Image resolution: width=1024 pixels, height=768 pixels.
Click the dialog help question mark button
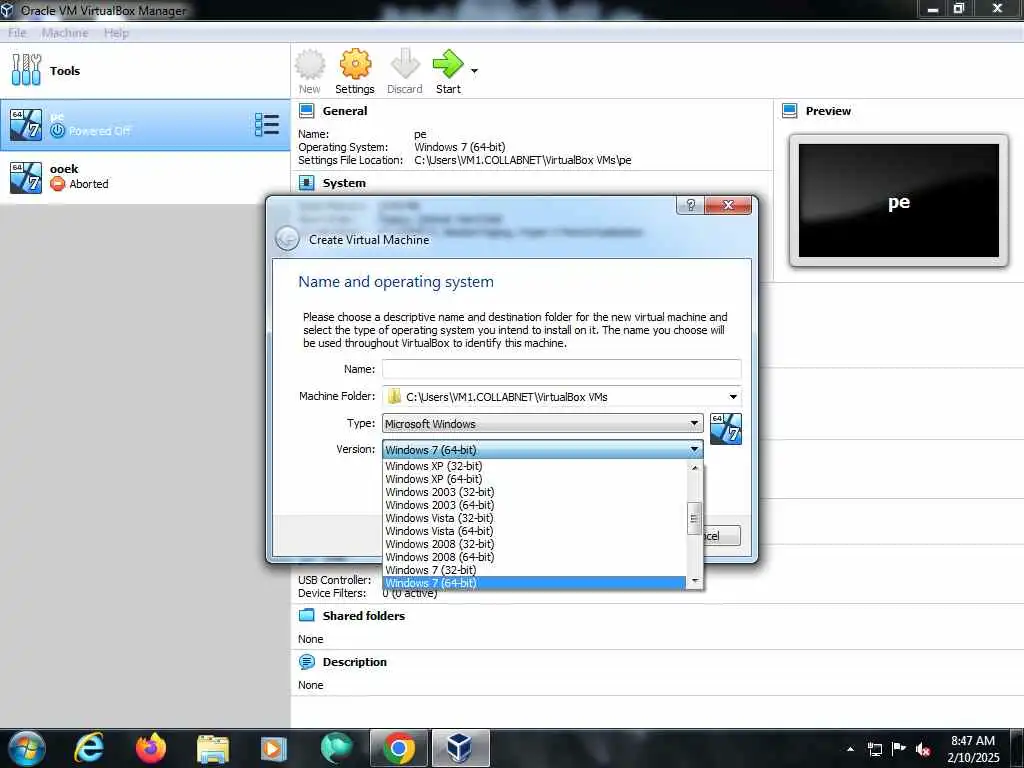[690, 205]
